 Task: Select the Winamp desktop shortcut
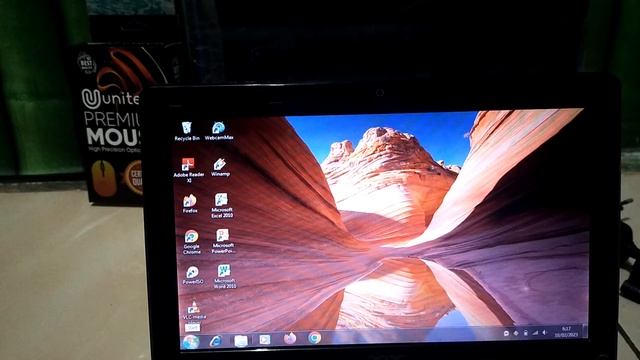(x=220, y=167)
